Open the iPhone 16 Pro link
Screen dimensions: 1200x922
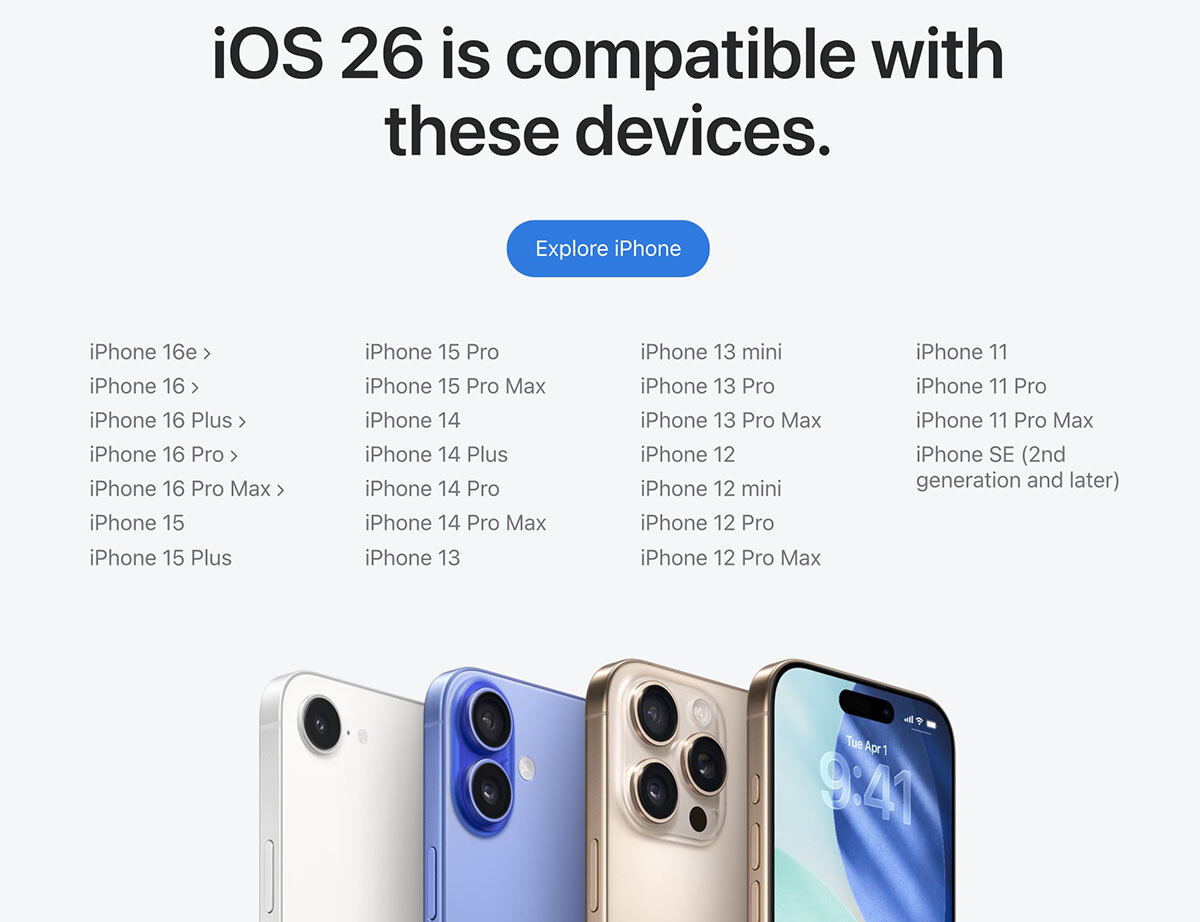[164, 454]
